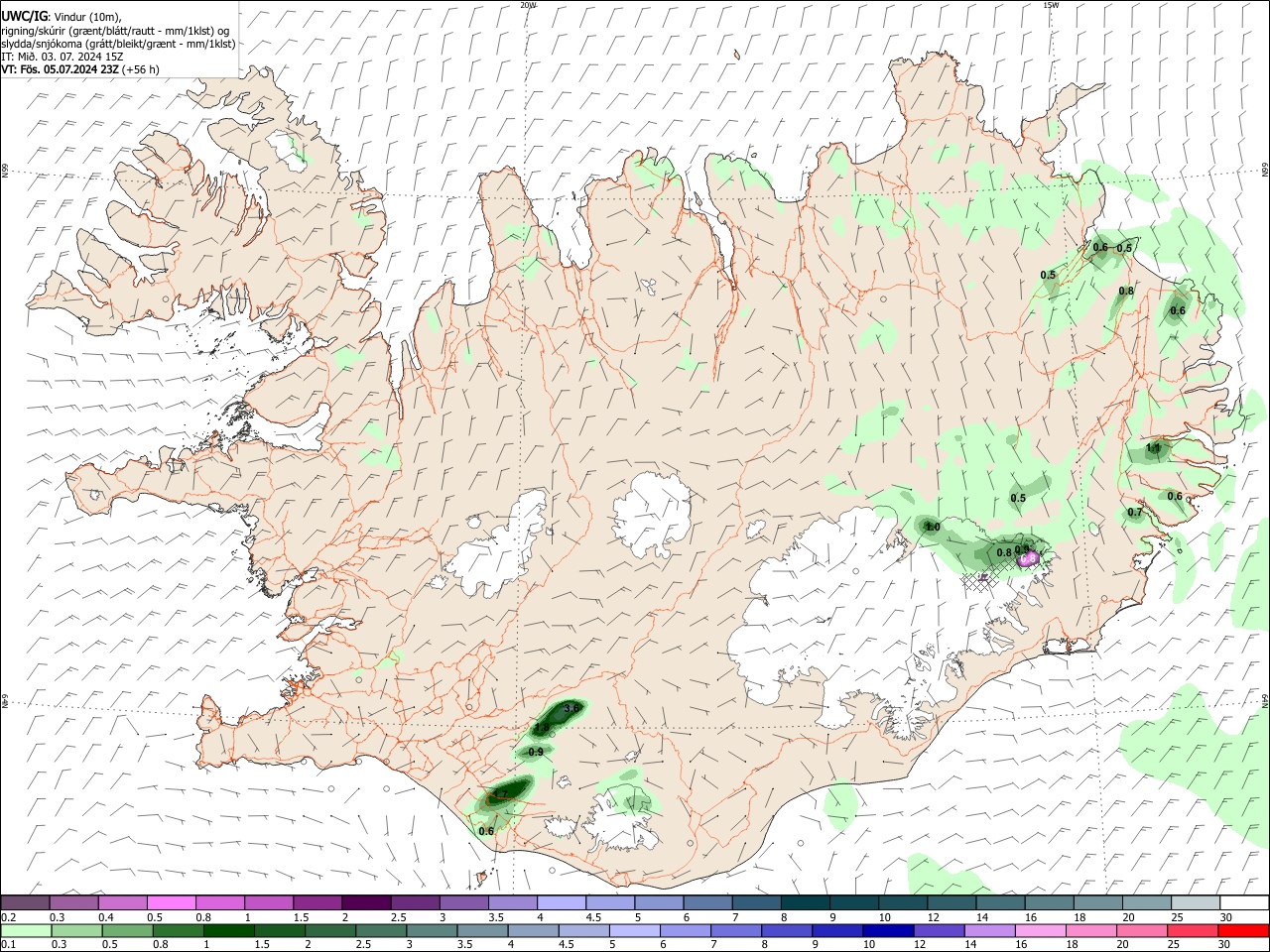
Task: Click the "20W" longitude label
Action: (x=528, y=5)
